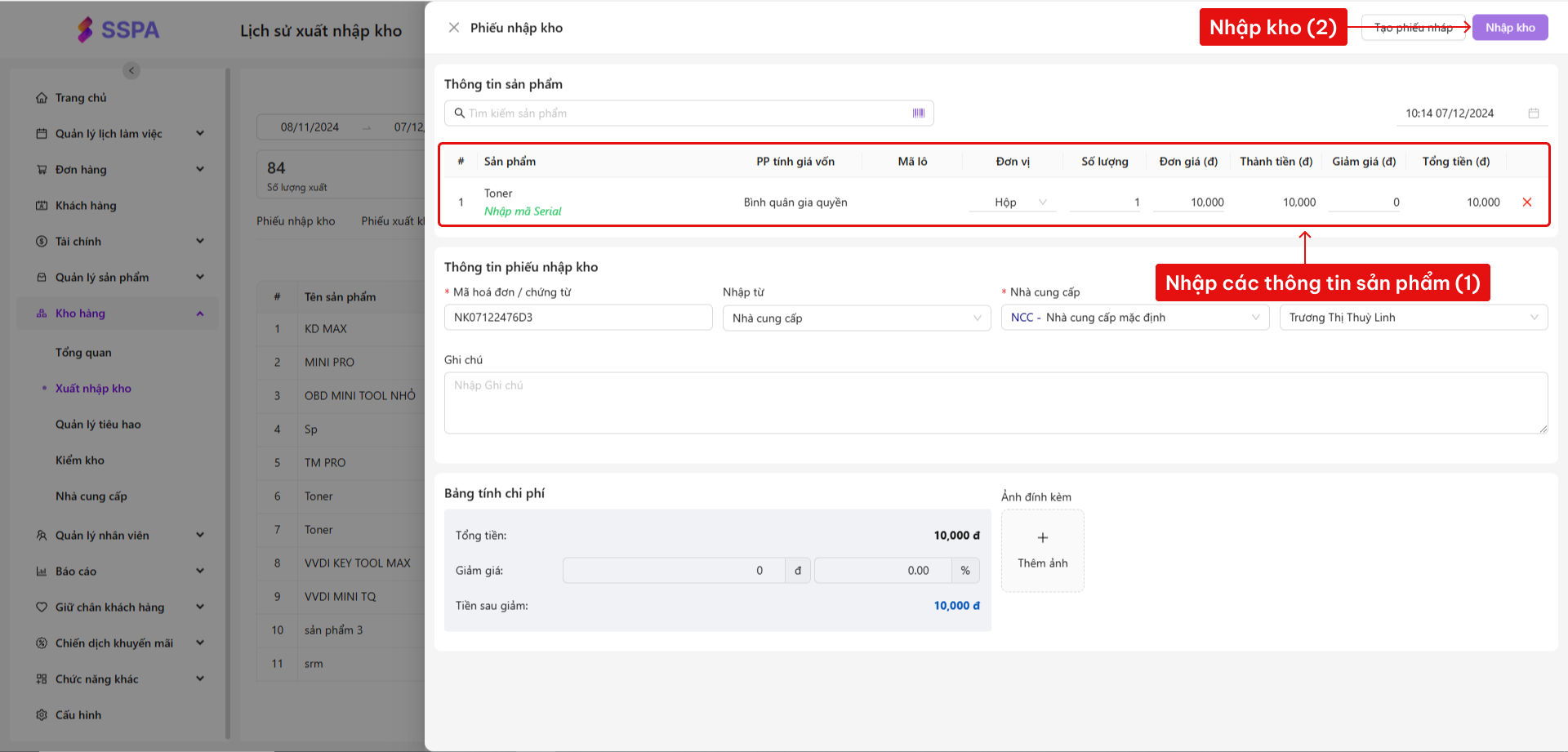
Task: Expand the Quản lý nhân viên chevron
Action: coord(200,536)
